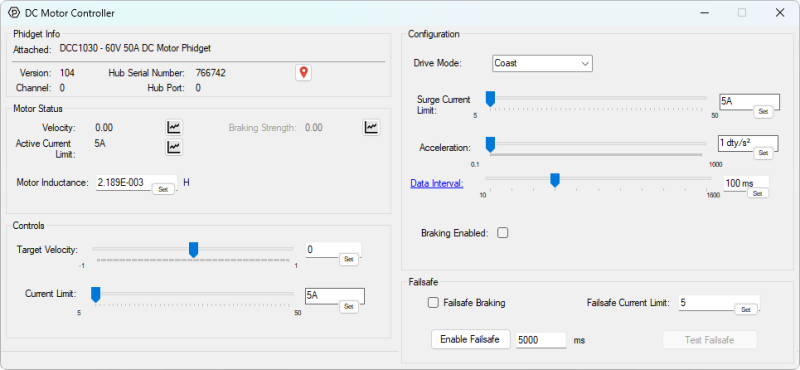The height and width of the screenshot is (370, 800).
Task: Click the Test Failsafe button
Action: pyautogui.click(x=710, y=339)
